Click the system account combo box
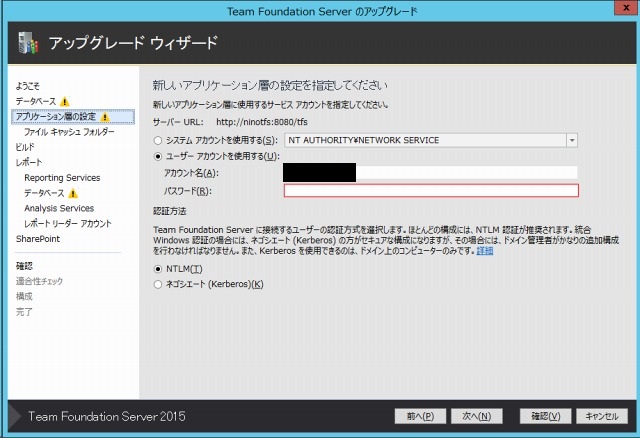Viewport: 640px width, 438px height. (431, 140)
